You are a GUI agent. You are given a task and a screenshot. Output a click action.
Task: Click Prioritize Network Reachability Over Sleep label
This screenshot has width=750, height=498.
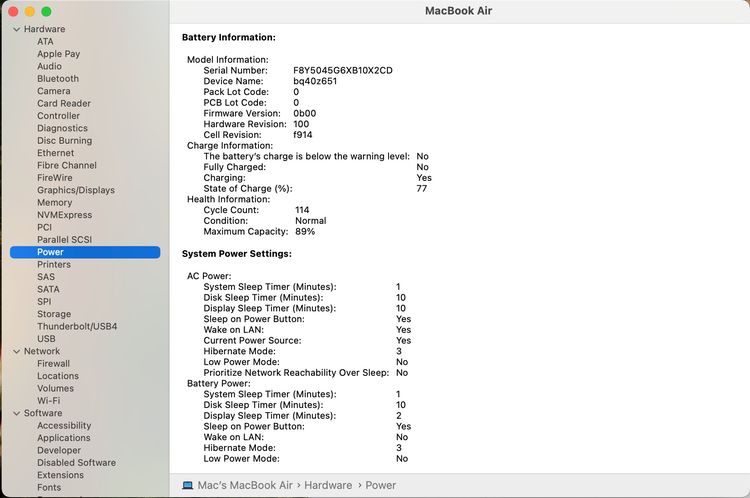pyautogui.click(x=296, y=373)
